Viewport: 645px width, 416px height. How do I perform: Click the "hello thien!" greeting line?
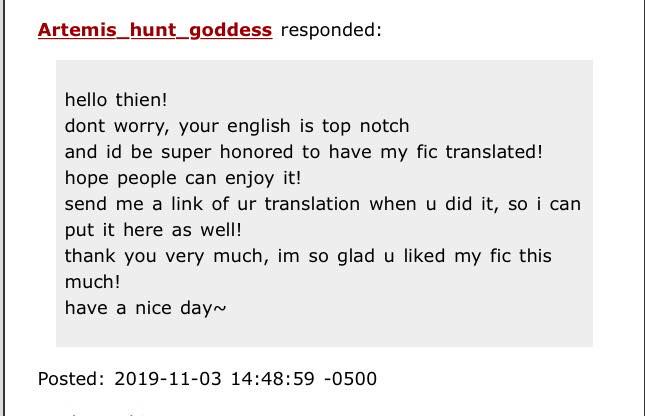pyautogui.click(x=116, y=100)
